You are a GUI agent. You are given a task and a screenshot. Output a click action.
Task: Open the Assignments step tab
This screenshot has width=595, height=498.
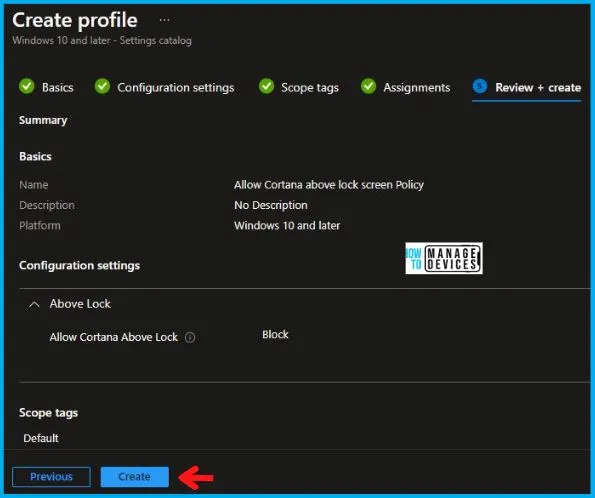[417, 88]
